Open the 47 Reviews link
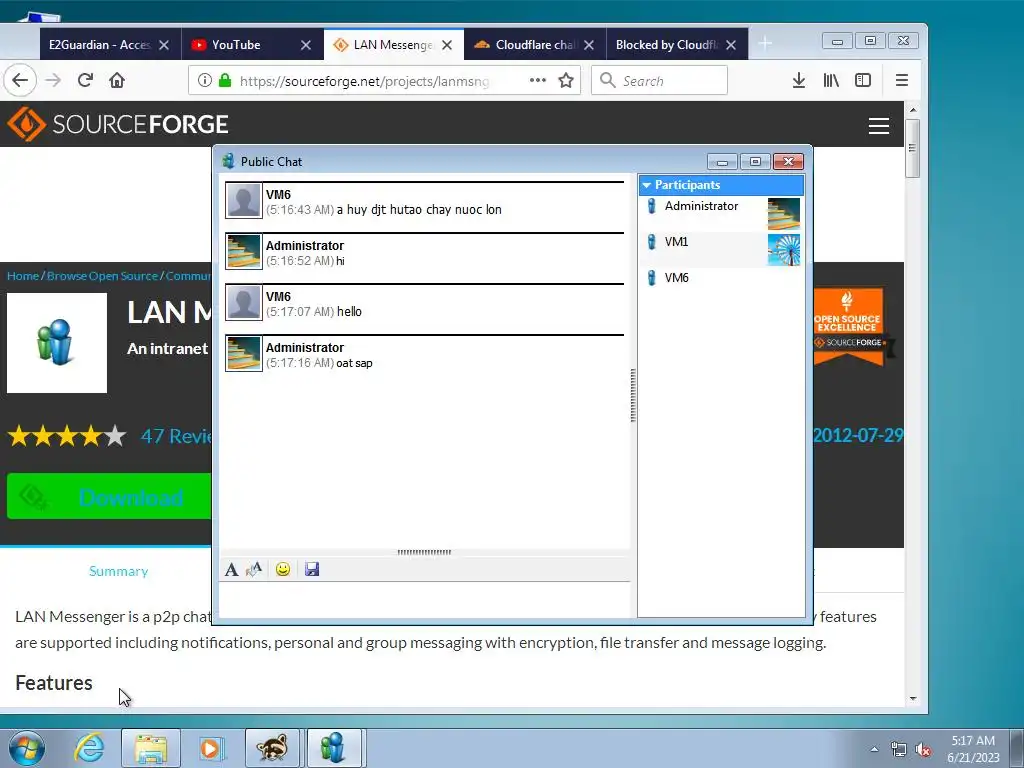1024x768 pixels. tap(176, 436)
